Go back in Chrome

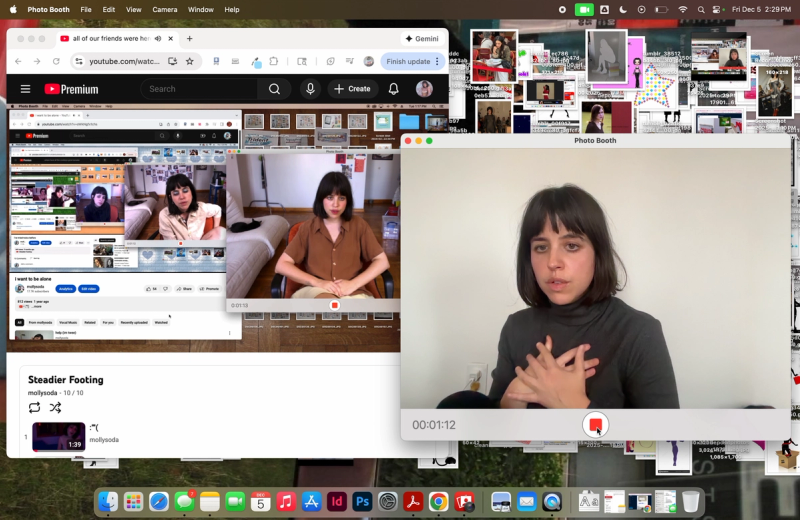[18, 61]
